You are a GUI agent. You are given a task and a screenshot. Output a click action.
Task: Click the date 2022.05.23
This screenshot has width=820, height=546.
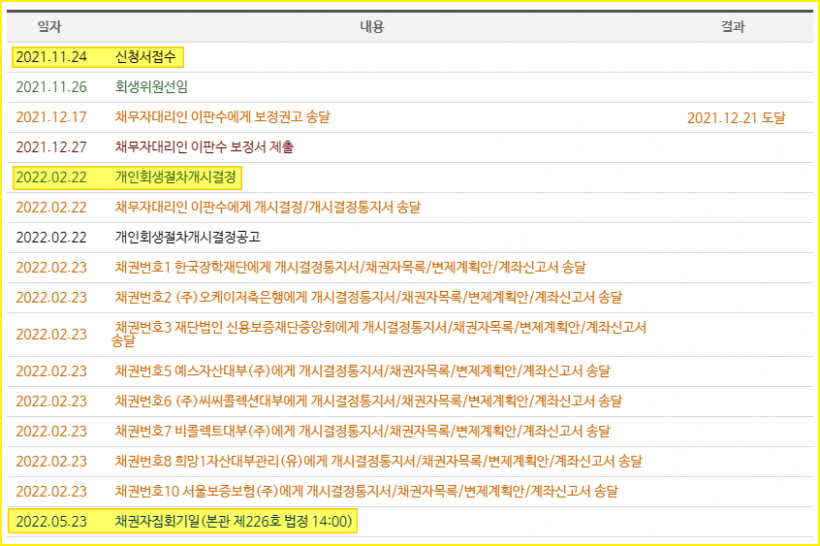click(51, 521)
